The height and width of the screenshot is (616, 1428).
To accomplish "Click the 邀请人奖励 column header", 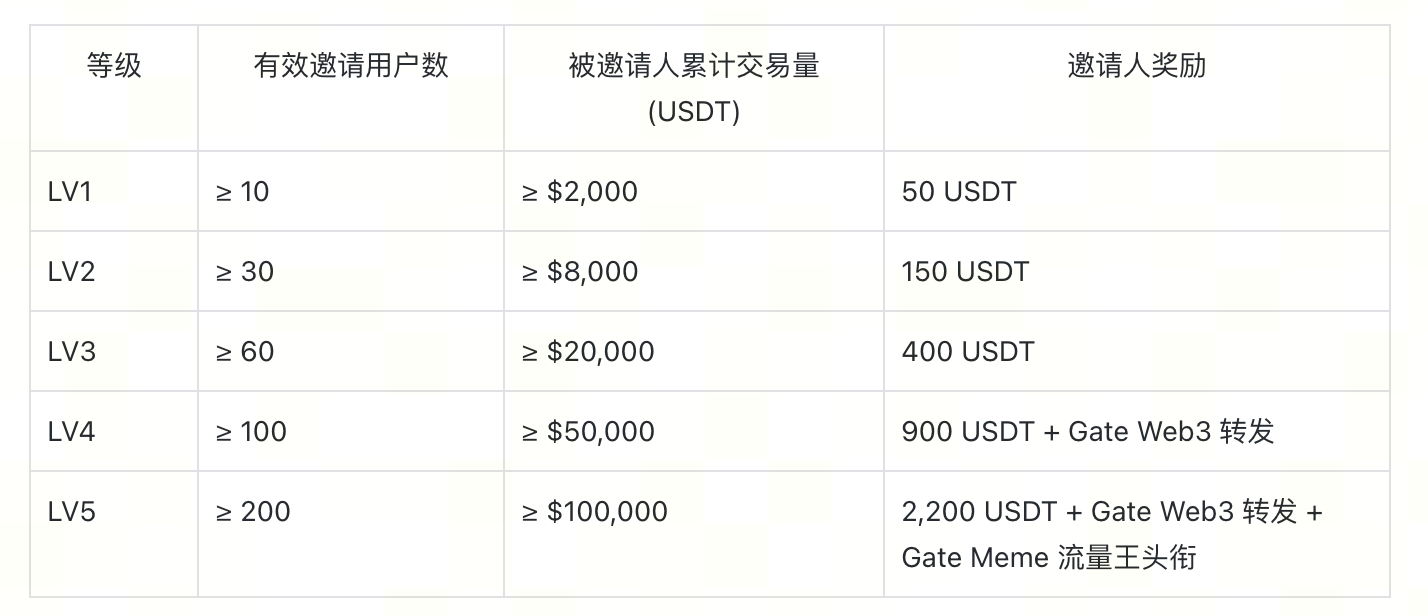I will (x=1136, y=67).
